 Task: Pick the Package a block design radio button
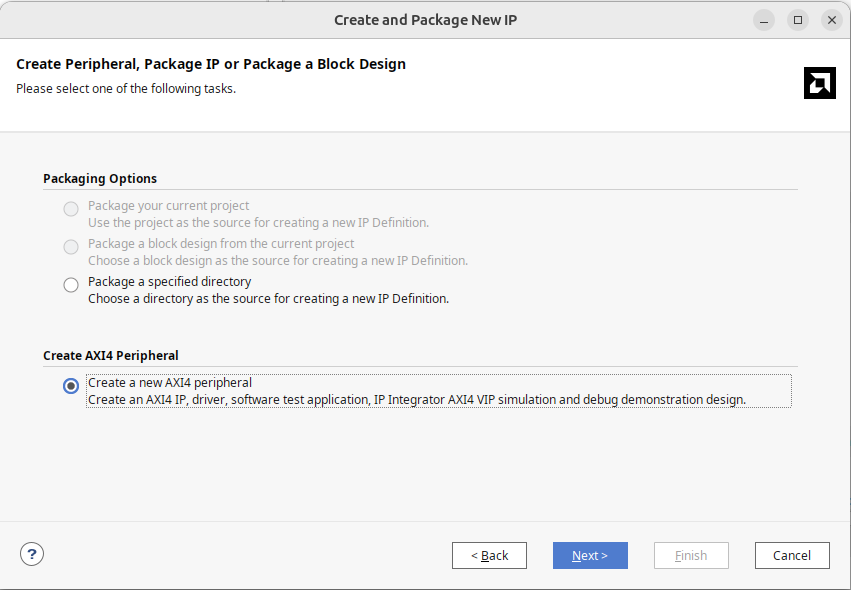coord(71,247)
